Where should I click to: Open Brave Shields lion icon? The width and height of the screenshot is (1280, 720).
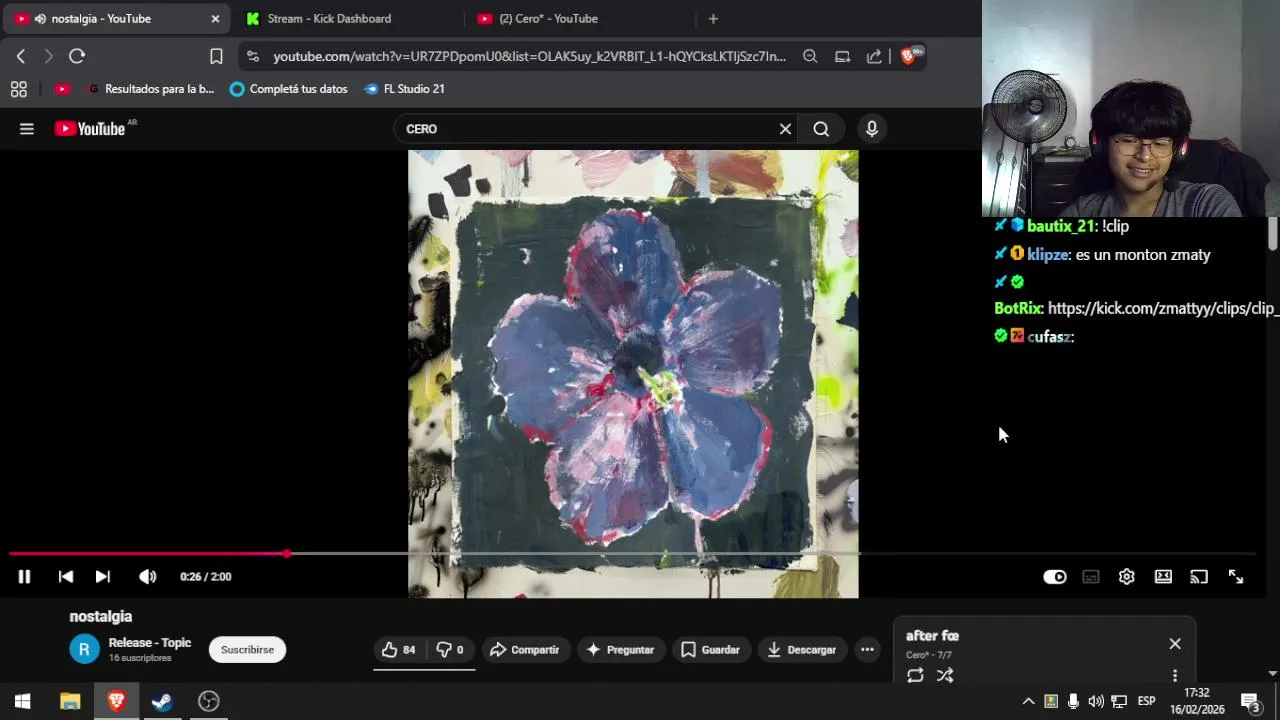pyautogui.click(x=909, y=56)
